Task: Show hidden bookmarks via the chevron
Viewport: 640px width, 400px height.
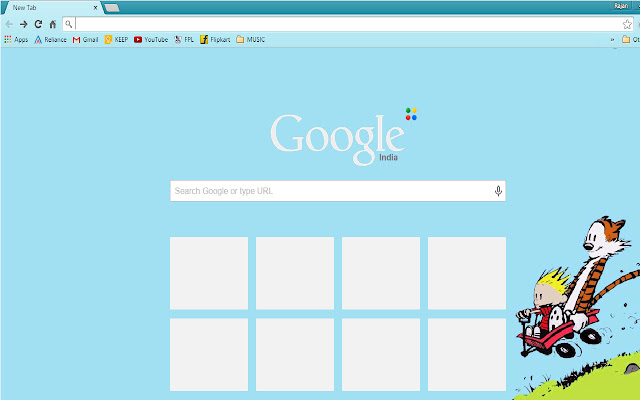Action: point(612,40)
